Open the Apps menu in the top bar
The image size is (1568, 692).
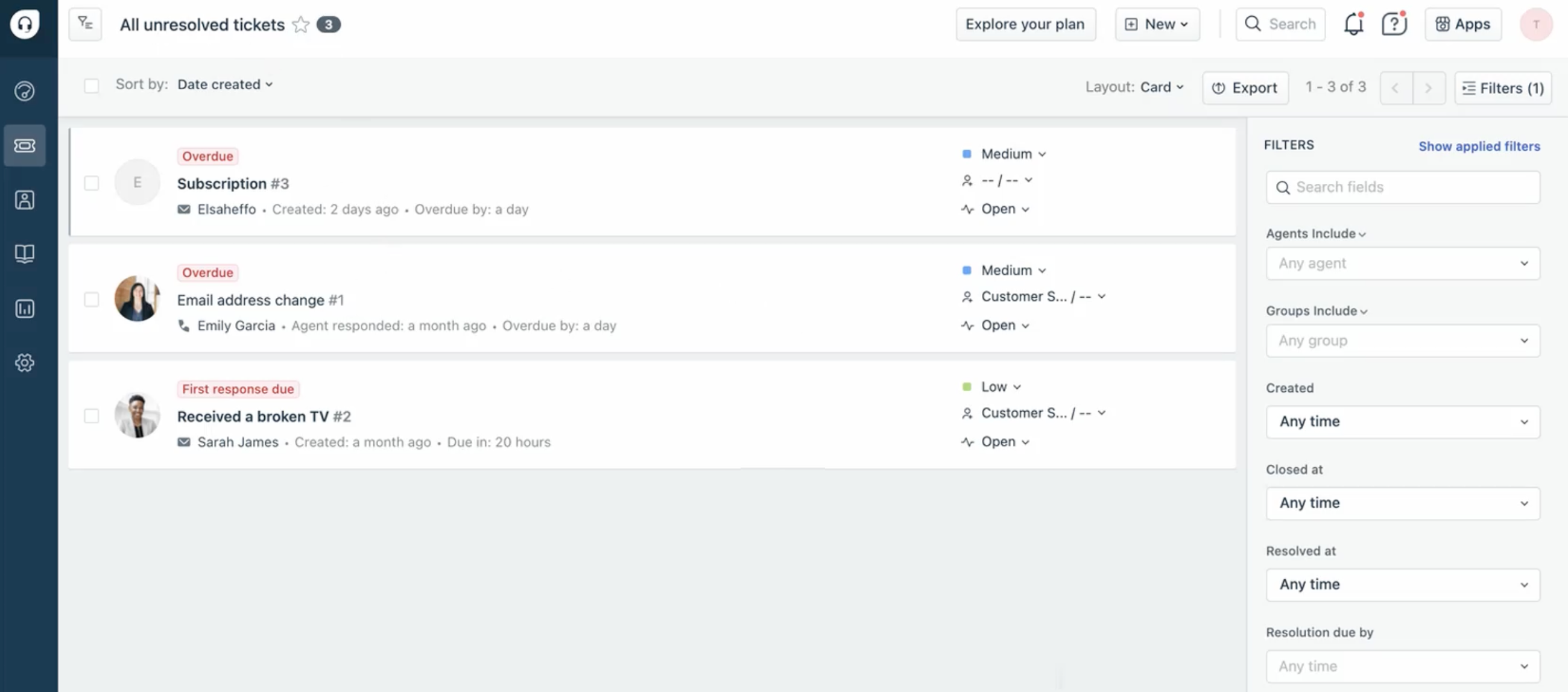pyautogui.click(x=1462, y=24)
